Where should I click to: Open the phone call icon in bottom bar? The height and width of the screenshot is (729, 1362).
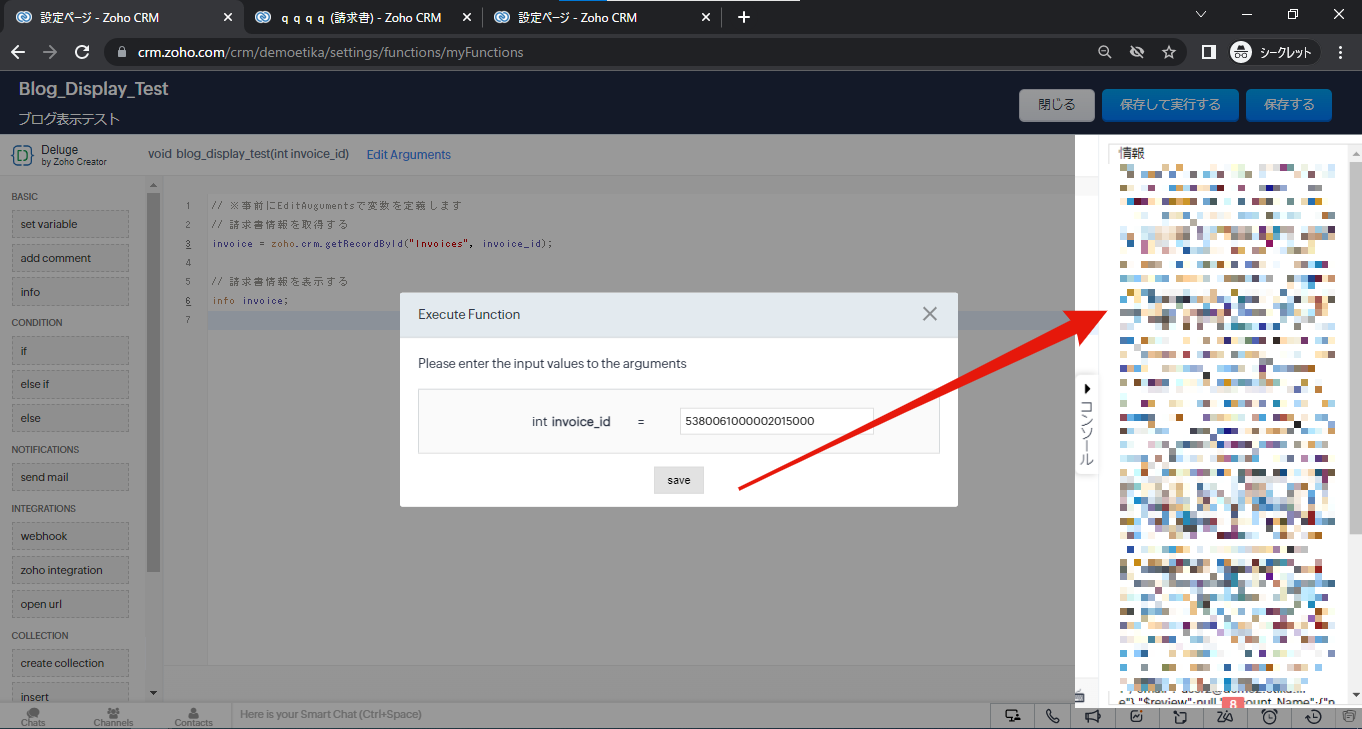(x=1052, y=716)
